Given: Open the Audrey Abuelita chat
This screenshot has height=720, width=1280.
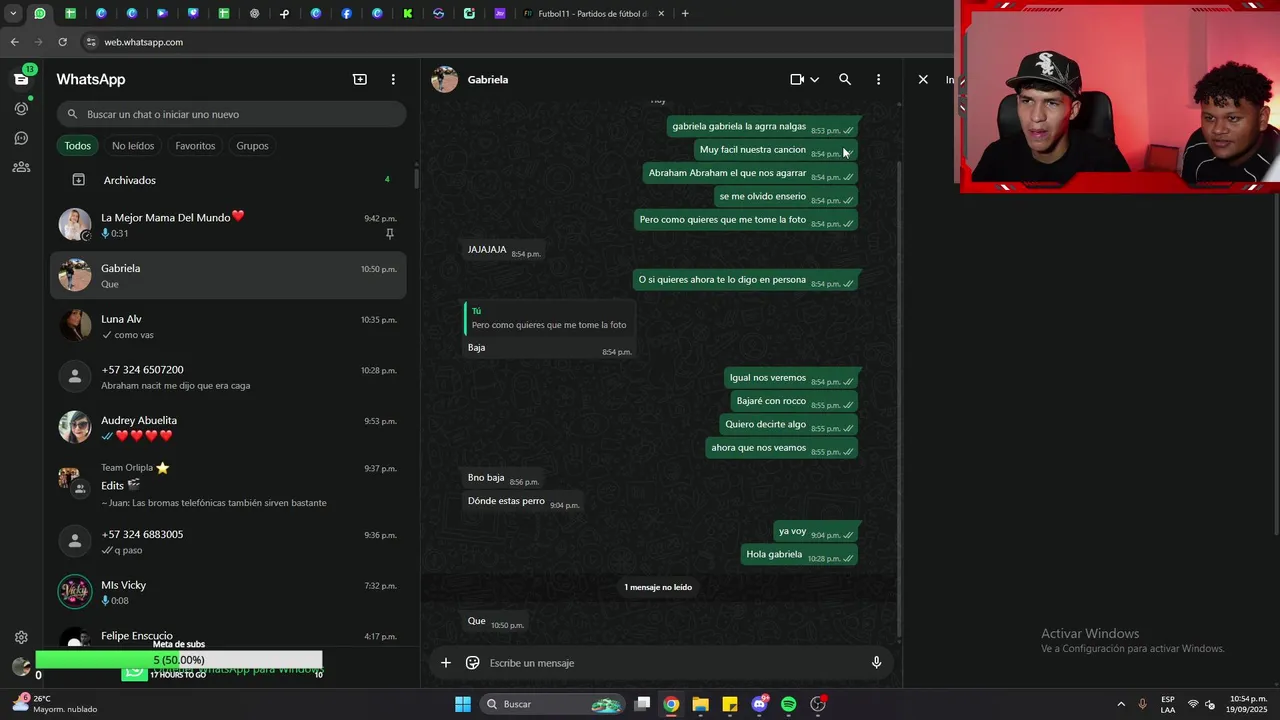Looking at the screenshot, I should [x=228, y=428].
